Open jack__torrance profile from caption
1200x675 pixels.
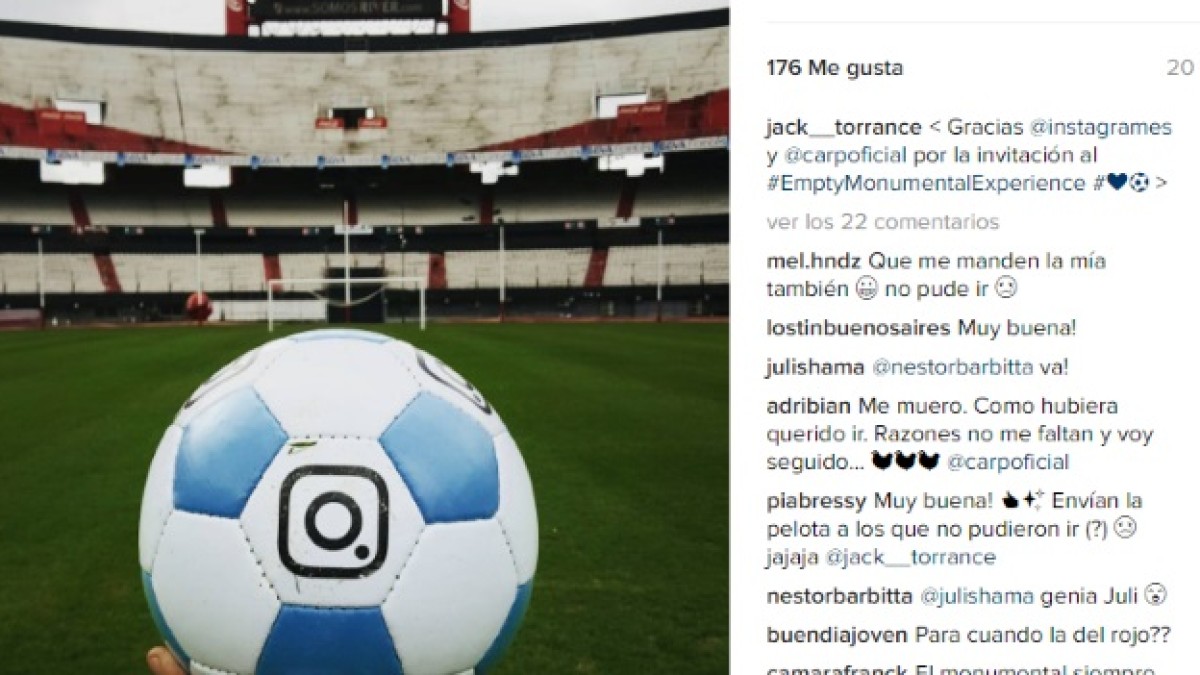tap(843, 127)
